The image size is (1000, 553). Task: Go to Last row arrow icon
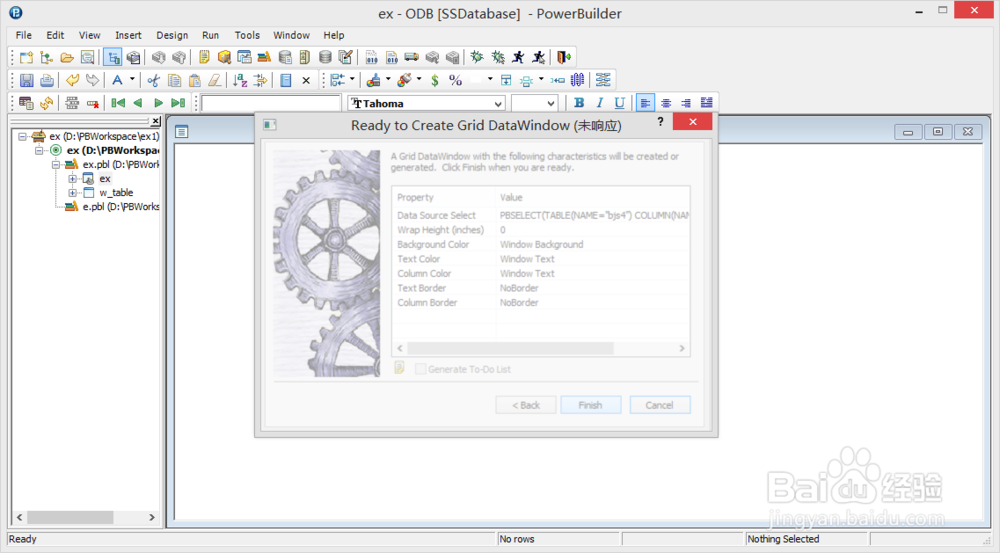click(x=179, y=103)
